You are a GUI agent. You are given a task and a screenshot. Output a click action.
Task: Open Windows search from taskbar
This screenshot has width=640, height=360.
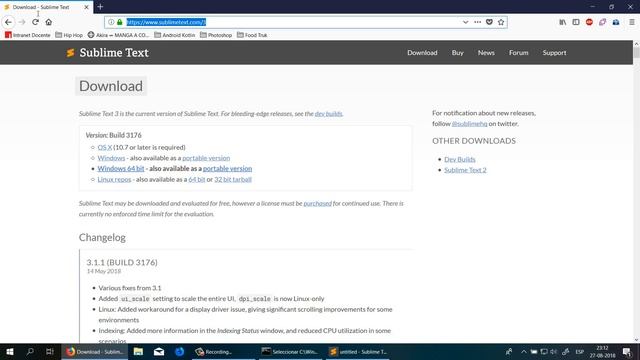pyautogui.click(x=30, y=351)
